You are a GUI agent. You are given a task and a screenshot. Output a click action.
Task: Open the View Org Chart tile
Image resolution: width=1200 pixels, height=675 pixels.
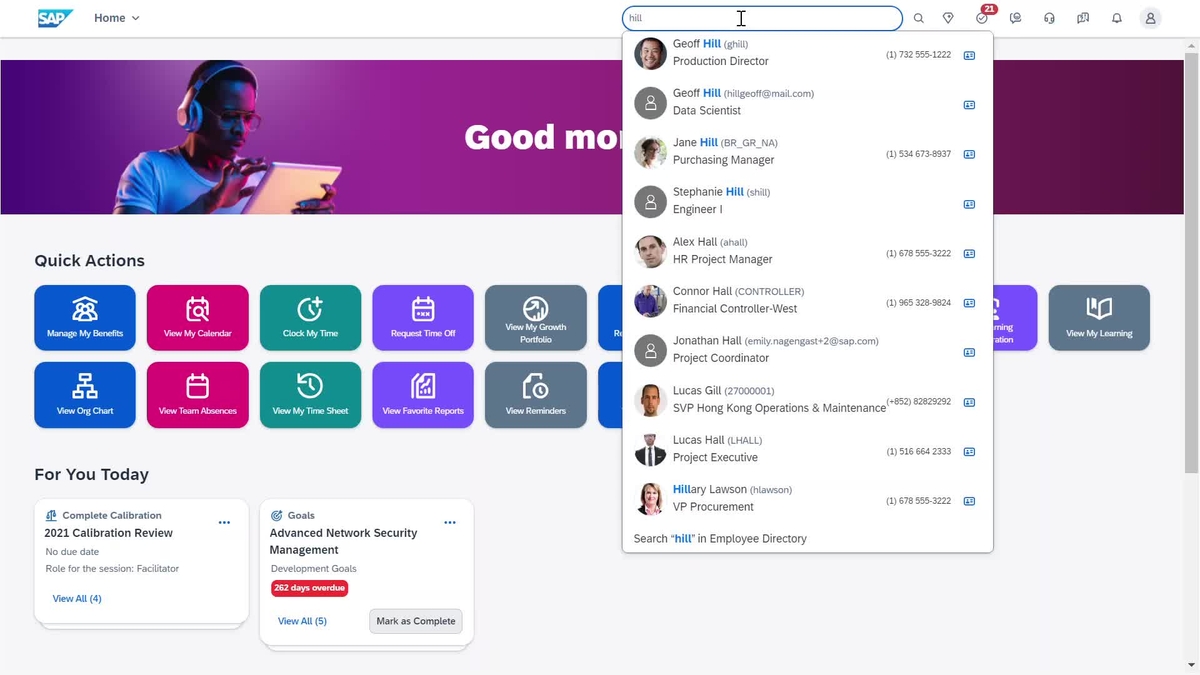85,395
